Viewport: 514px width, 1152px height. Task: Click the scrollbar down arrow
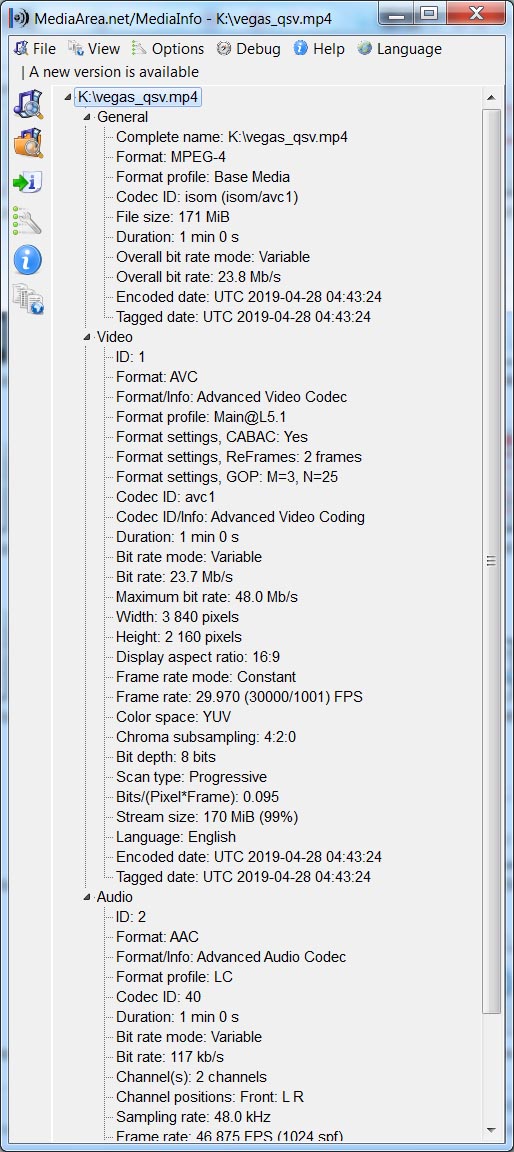coord(491,1130)
